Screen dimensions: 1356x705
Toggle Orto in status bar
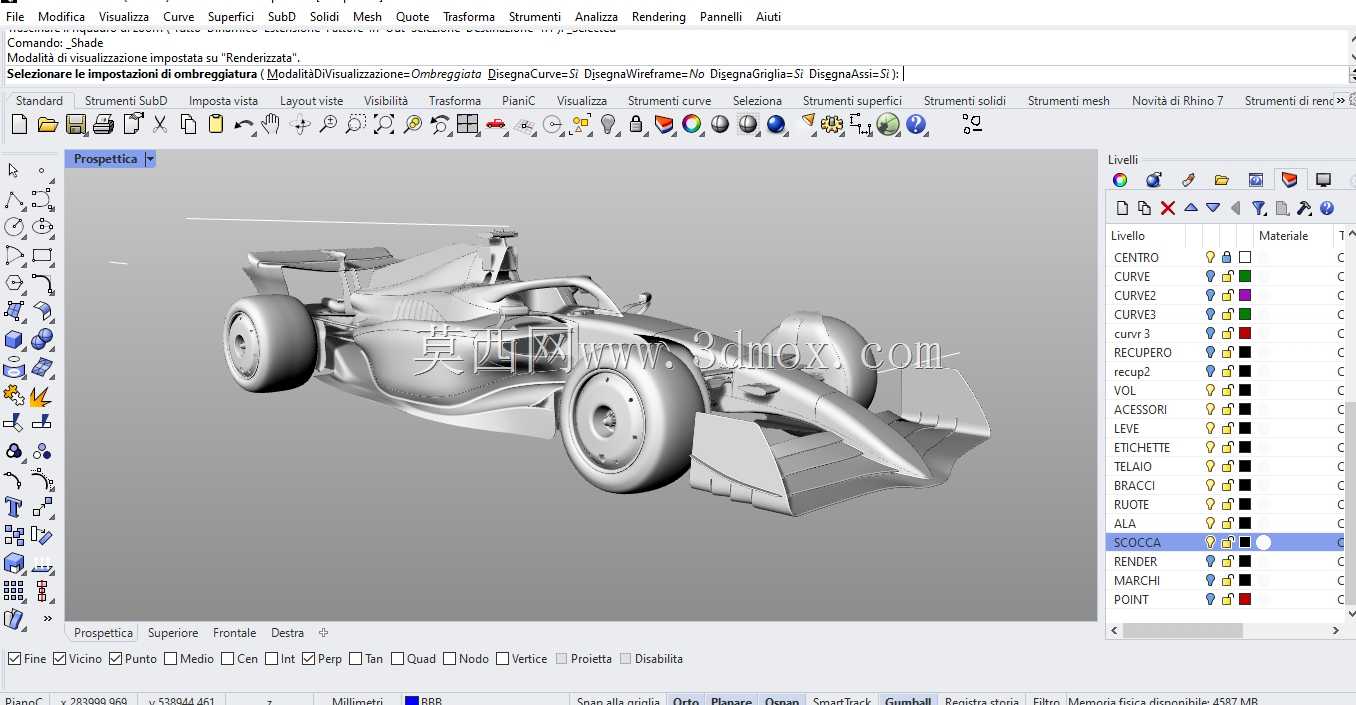pos(686,701)
